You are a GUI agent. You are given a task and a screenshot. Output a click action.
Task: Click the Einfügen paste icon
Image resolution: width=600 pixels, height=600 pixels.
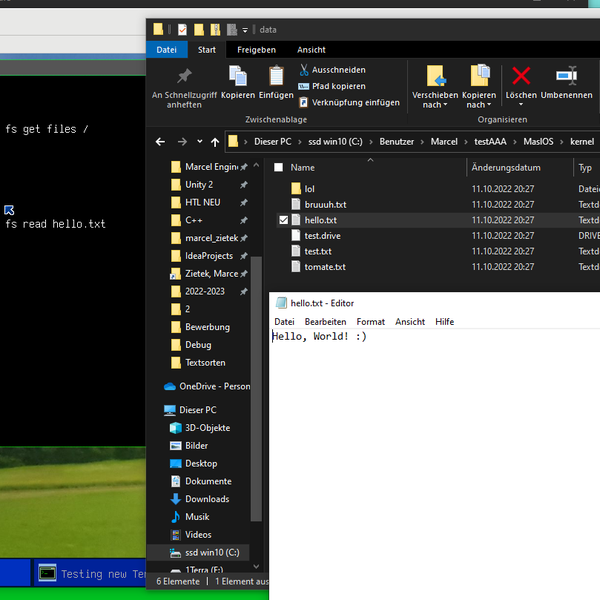[x=276, y=77]
